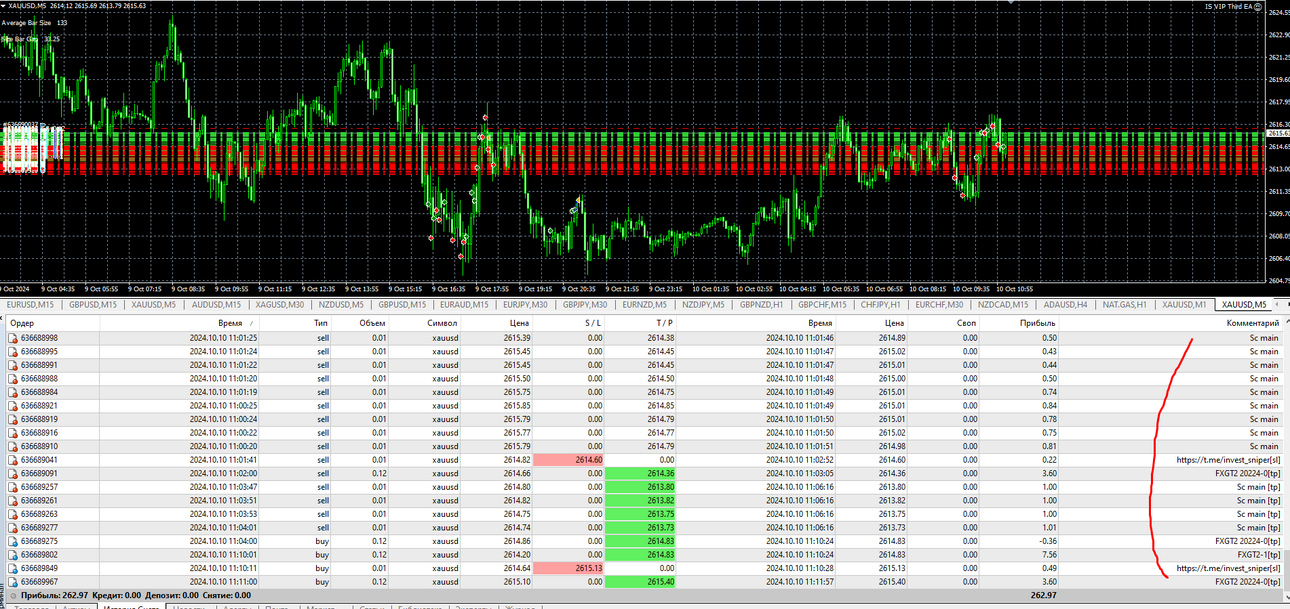
Task: Click the red stop-loss cell 2614.60
Action: click(569, 460)
